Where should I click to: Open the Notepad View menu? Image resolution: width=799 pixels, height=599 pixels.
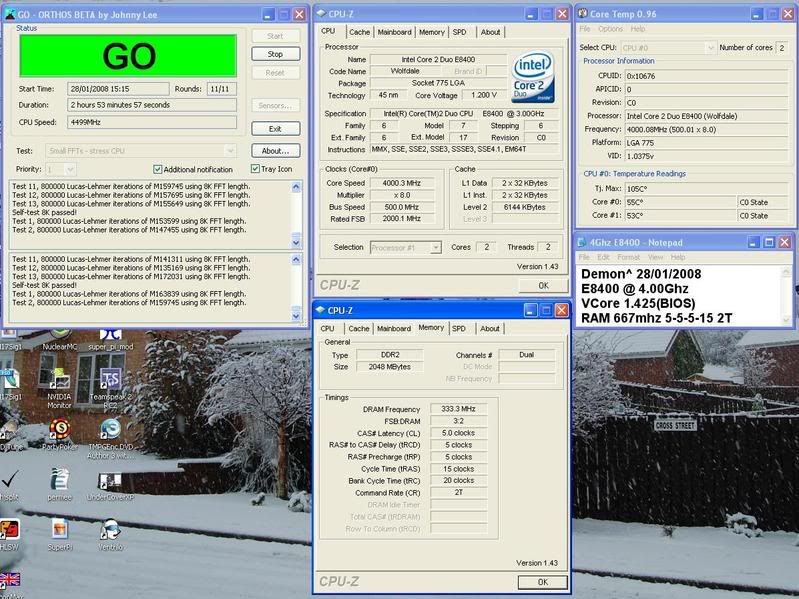pyautogui.click(x=656, y=257)
